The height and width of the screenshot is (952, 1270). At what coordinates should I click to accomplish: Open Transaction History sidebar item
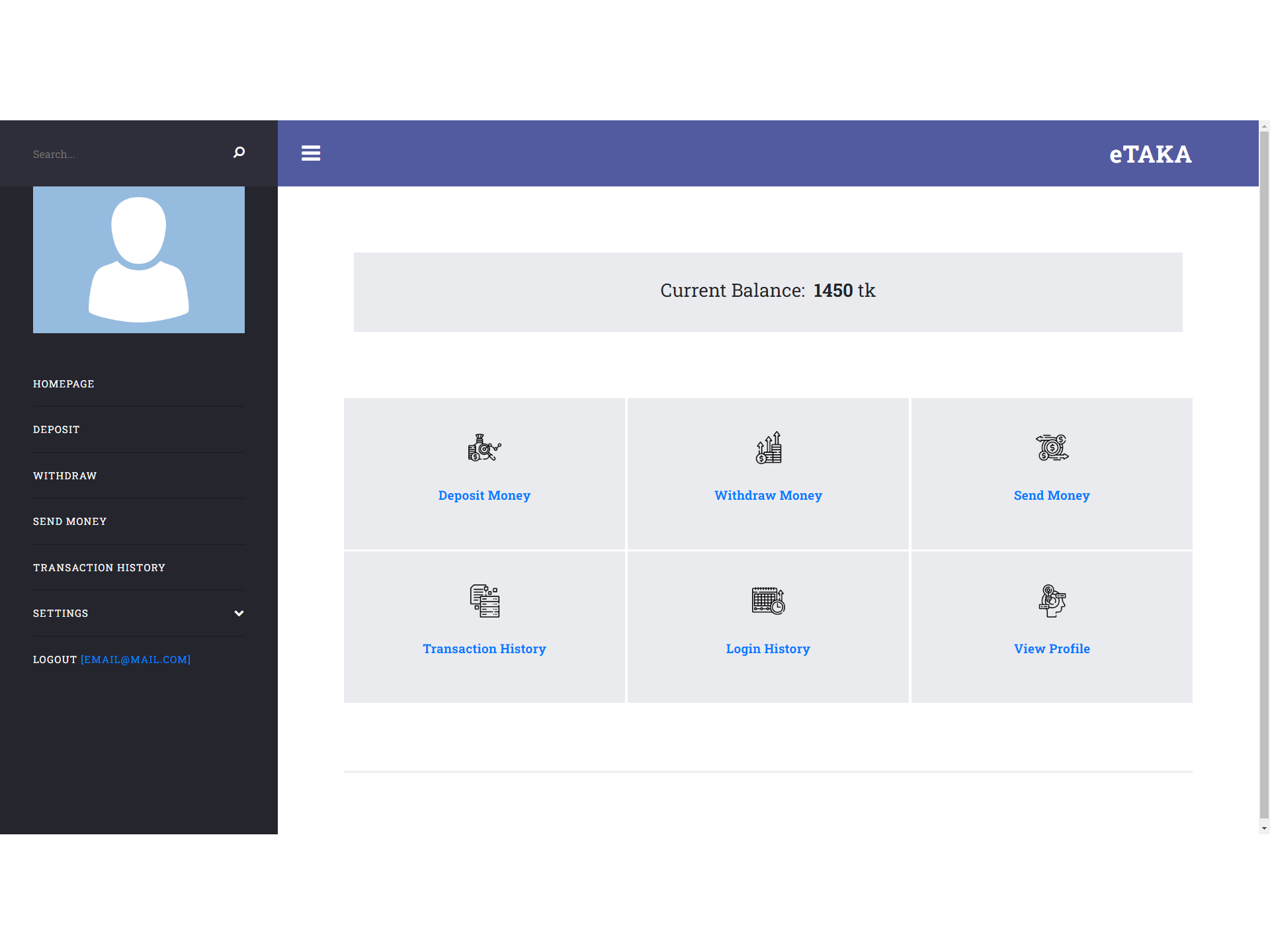[x=99, y=568]
